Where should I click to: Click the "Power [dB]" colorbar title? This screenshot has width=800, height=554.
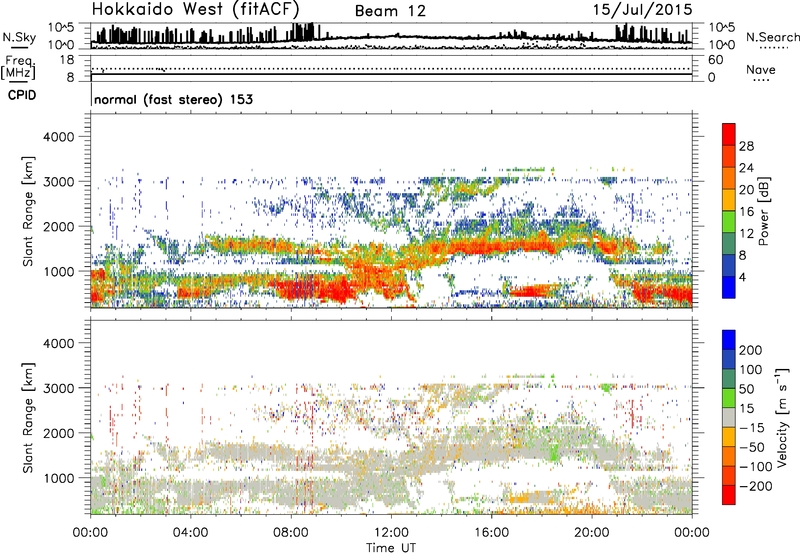tap(763, 211)
